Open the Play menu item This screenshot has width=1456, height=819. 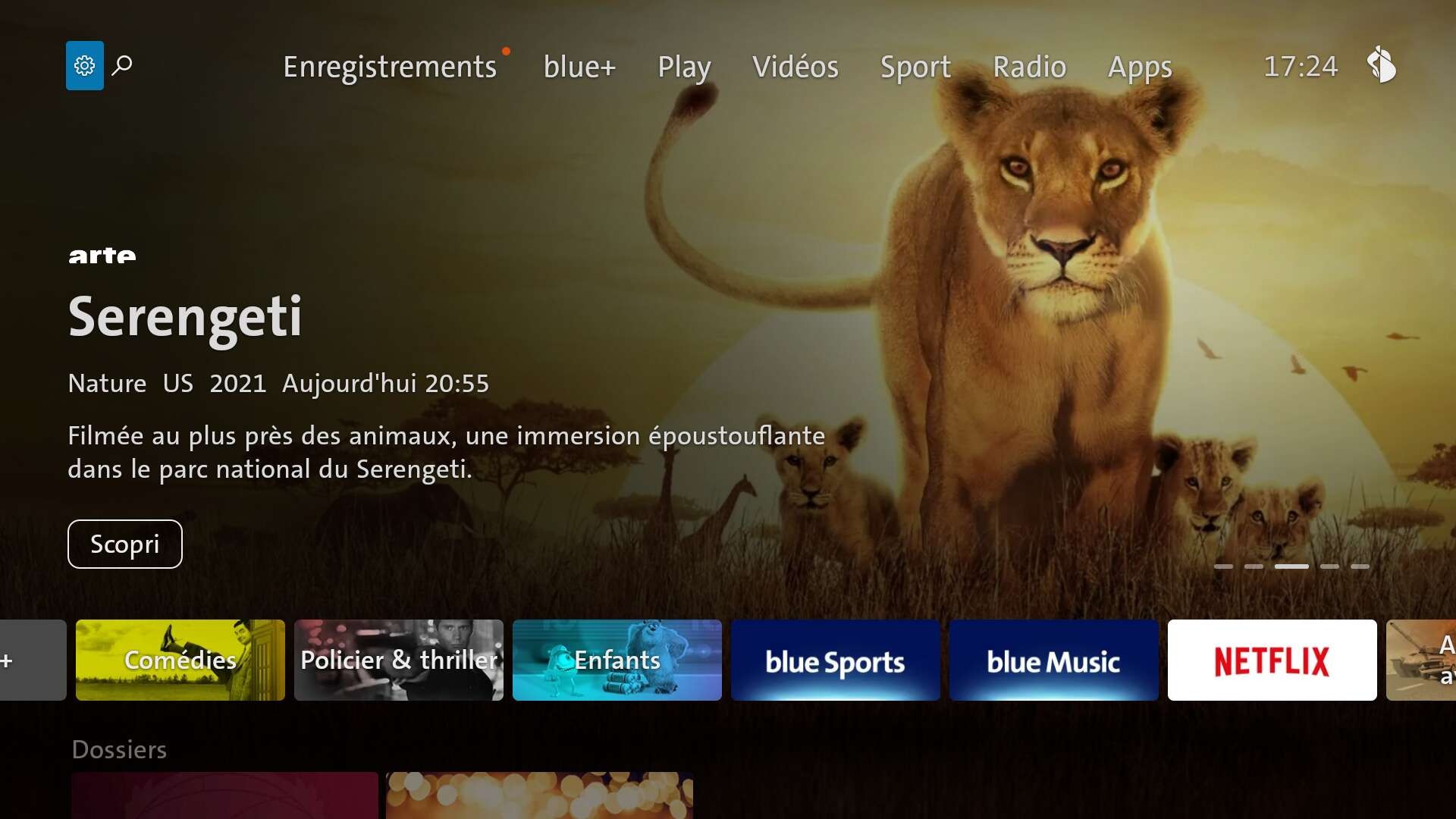click(x=684, y=67)
